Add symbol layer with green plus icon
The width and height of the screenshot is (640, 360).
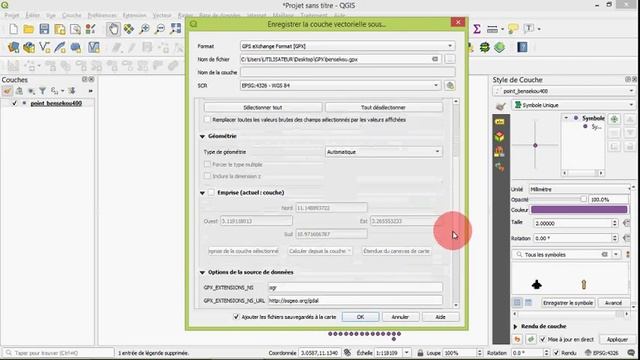click(614, 119)
